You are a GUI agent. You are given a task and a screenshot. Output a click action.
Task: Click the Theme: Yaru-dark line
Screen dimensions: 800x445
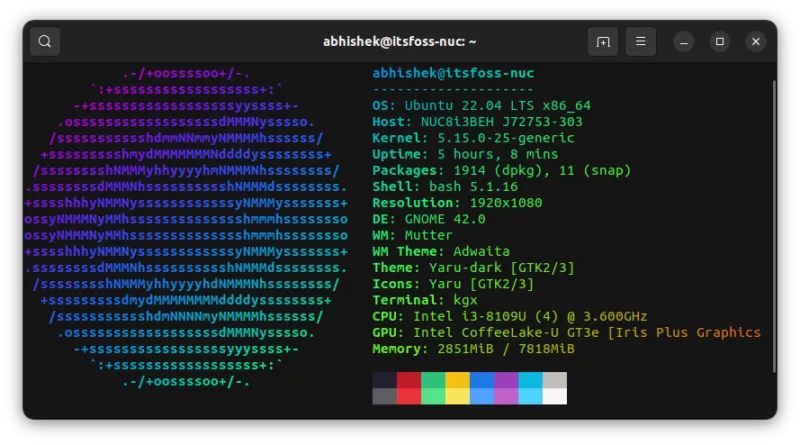tap(473, 268)
